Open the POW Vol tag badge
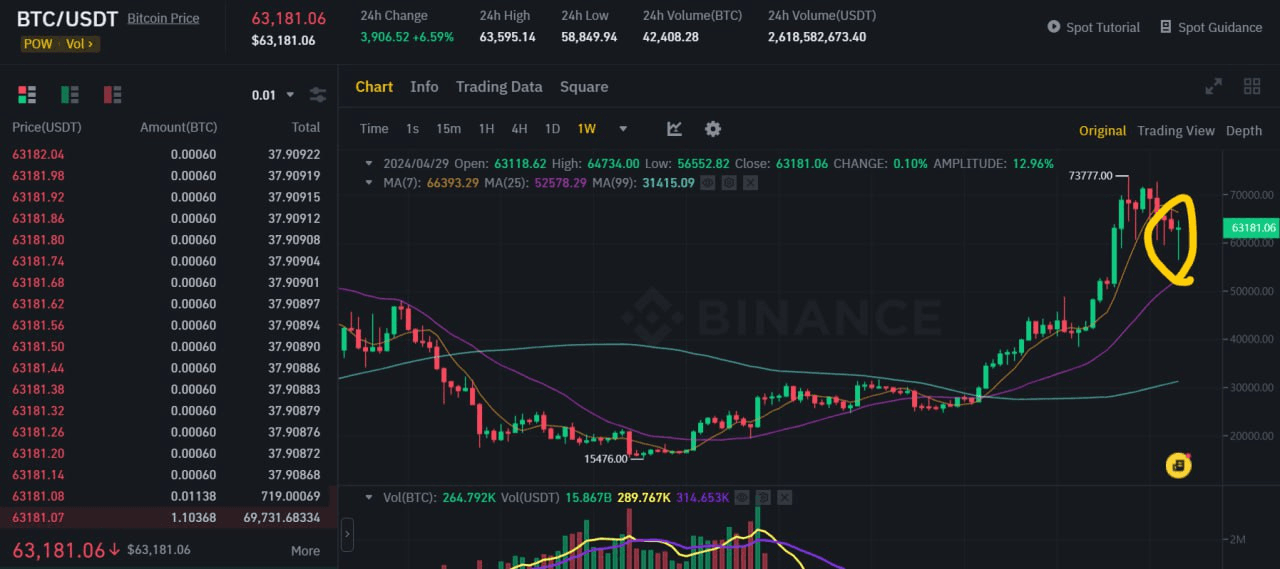The image size is (1280, 569). (x=60, y=44)
